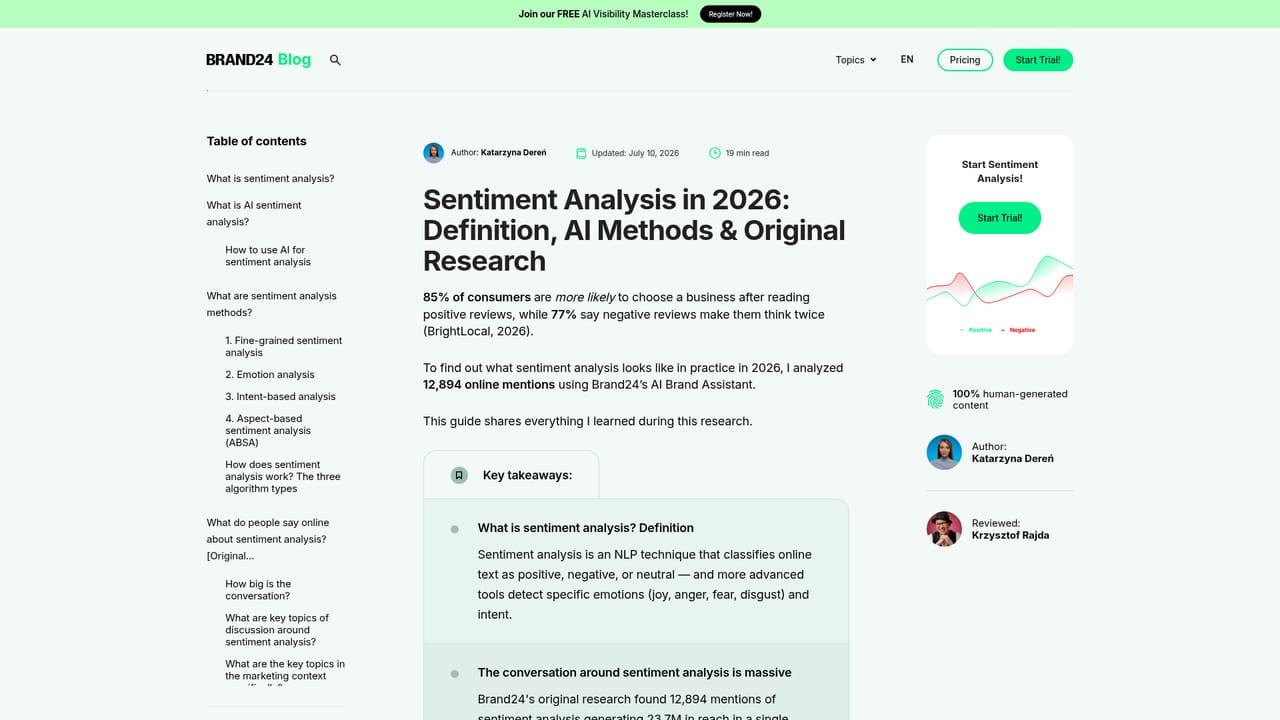Viewport: 1280px width, 720px height.
Task: Click the article title heading
Action: (x=634, y=230)
